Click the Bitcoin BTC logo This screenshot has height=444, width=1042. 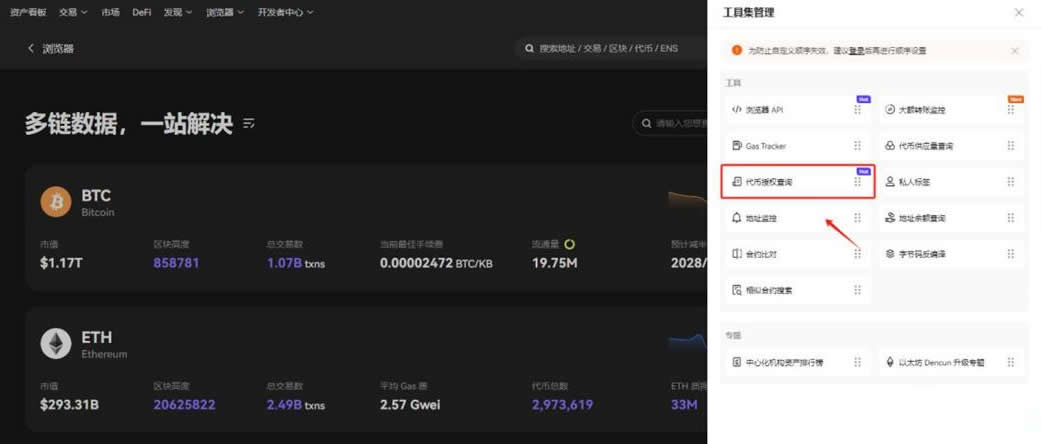click(x=56, y=202)
